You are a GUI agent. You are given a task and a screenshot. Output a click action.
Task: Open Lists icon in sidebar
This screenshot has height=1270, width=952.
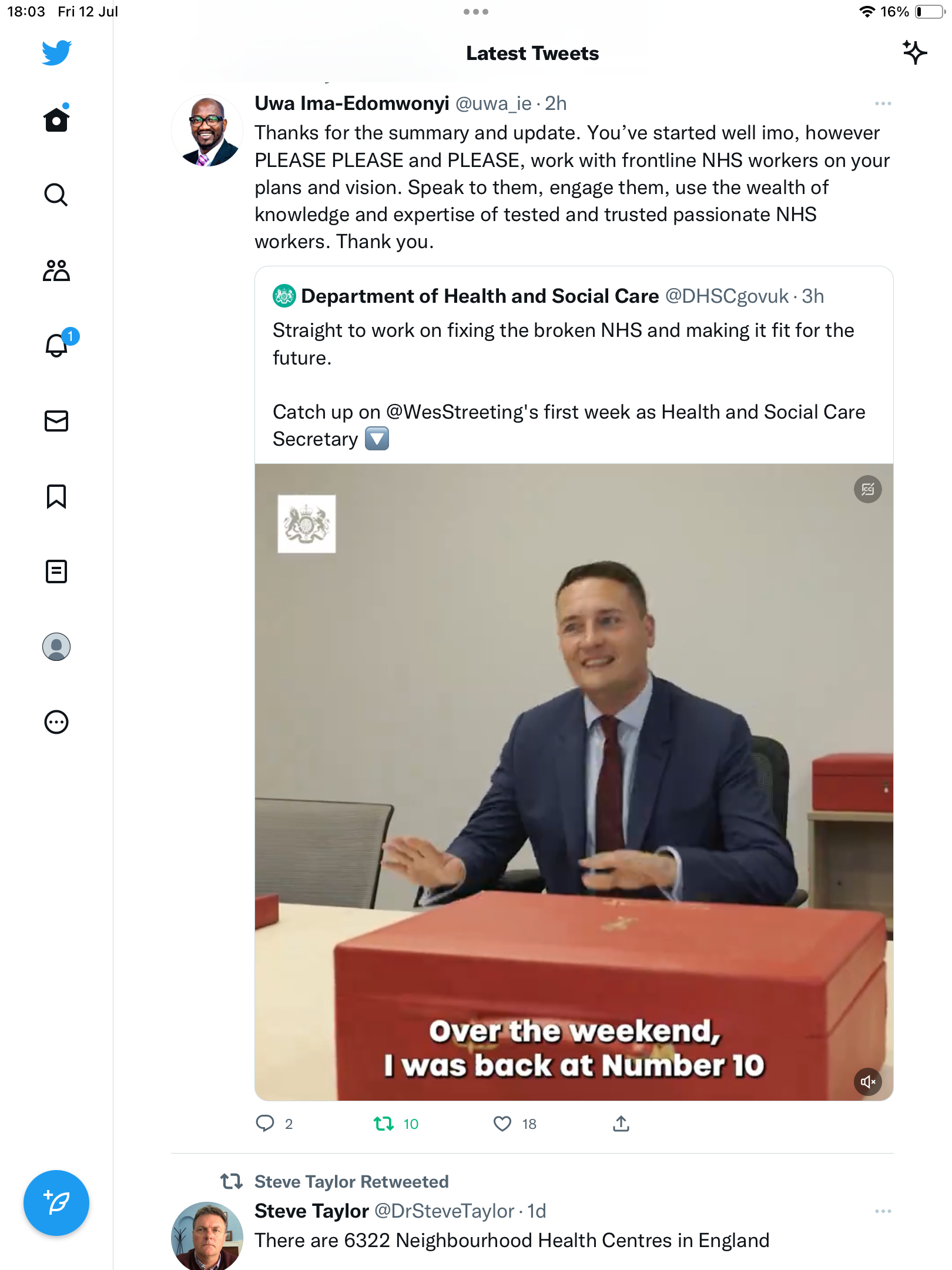tap(56, 571)
